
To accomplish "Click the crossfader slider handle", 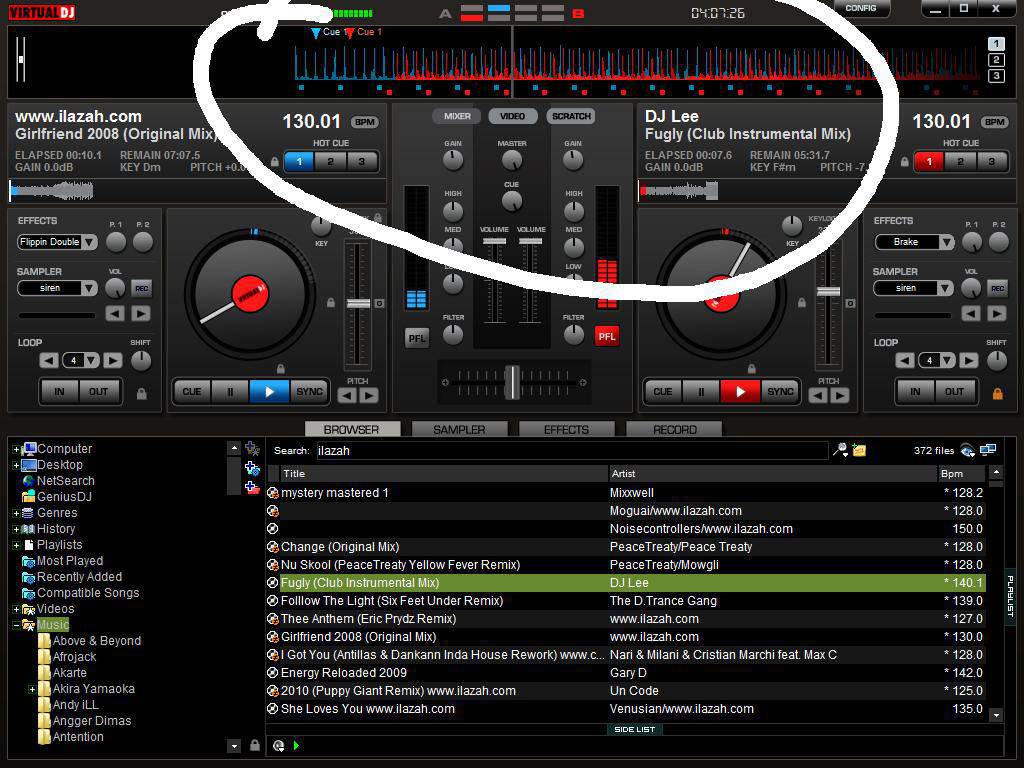I will pyautogui.click(x=513, y=382).
